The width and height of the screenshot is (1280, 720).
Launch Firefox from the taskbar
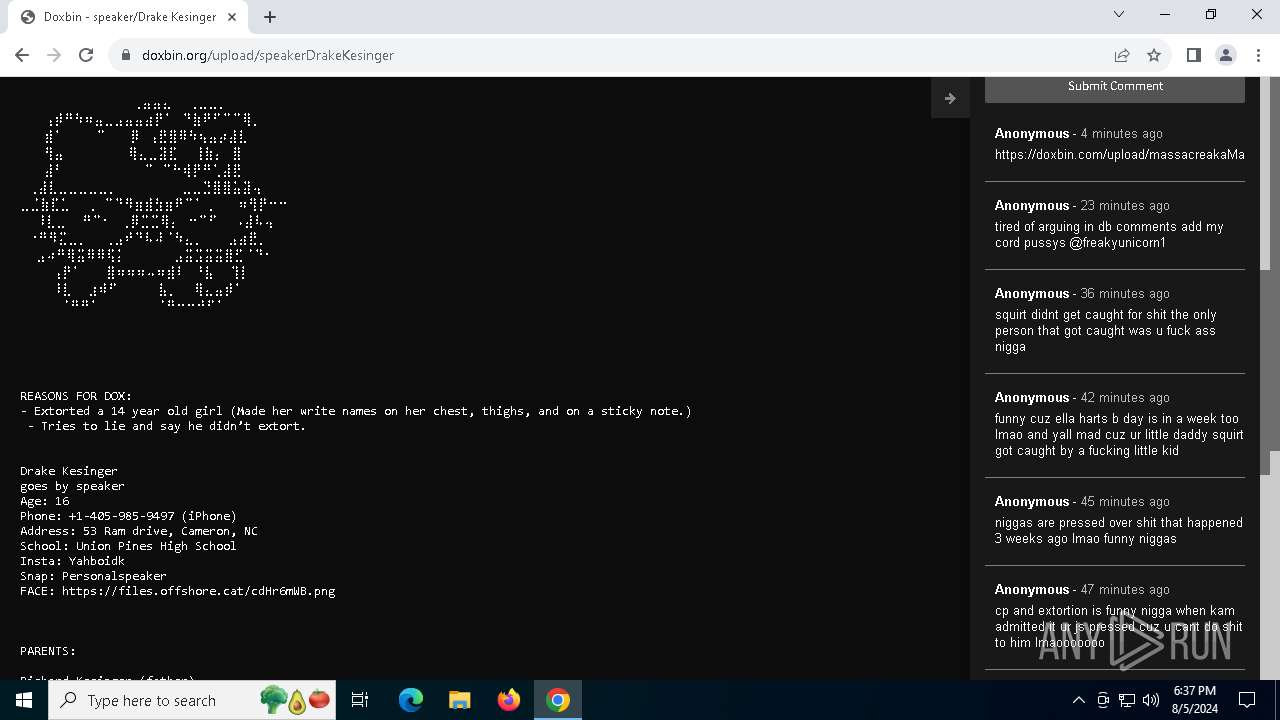(x=509, y=700)
